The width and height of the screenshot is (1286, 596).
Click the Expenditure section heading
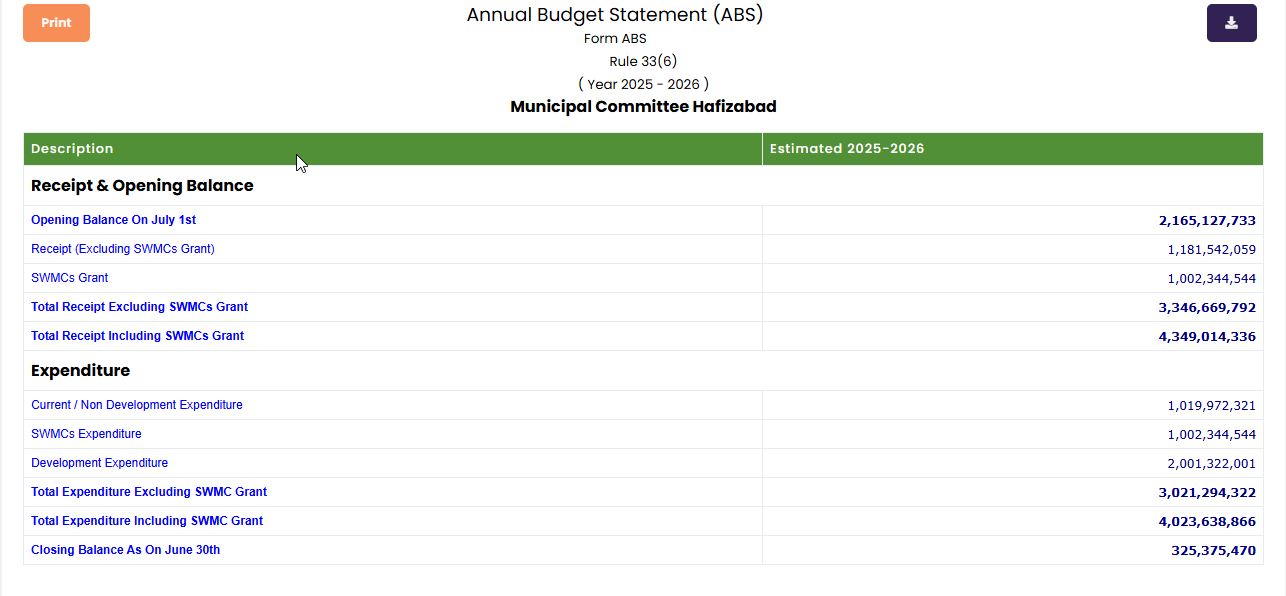(80, 371)
